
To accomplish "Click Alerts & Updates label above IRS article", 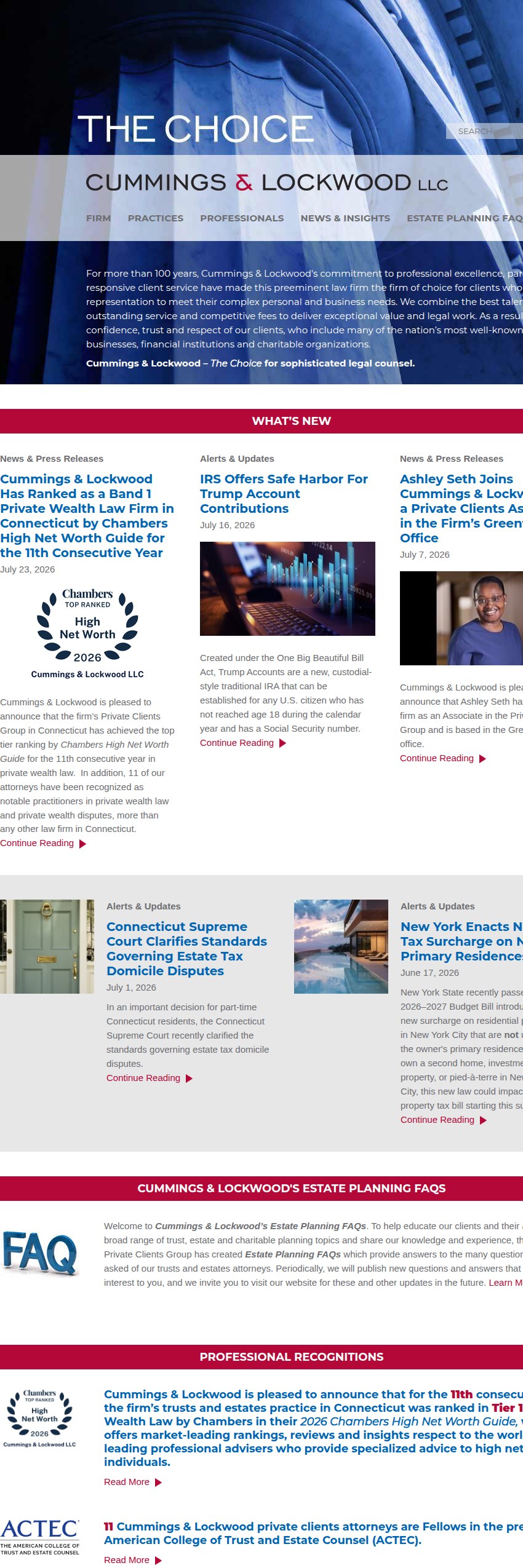I will point(237,459).
